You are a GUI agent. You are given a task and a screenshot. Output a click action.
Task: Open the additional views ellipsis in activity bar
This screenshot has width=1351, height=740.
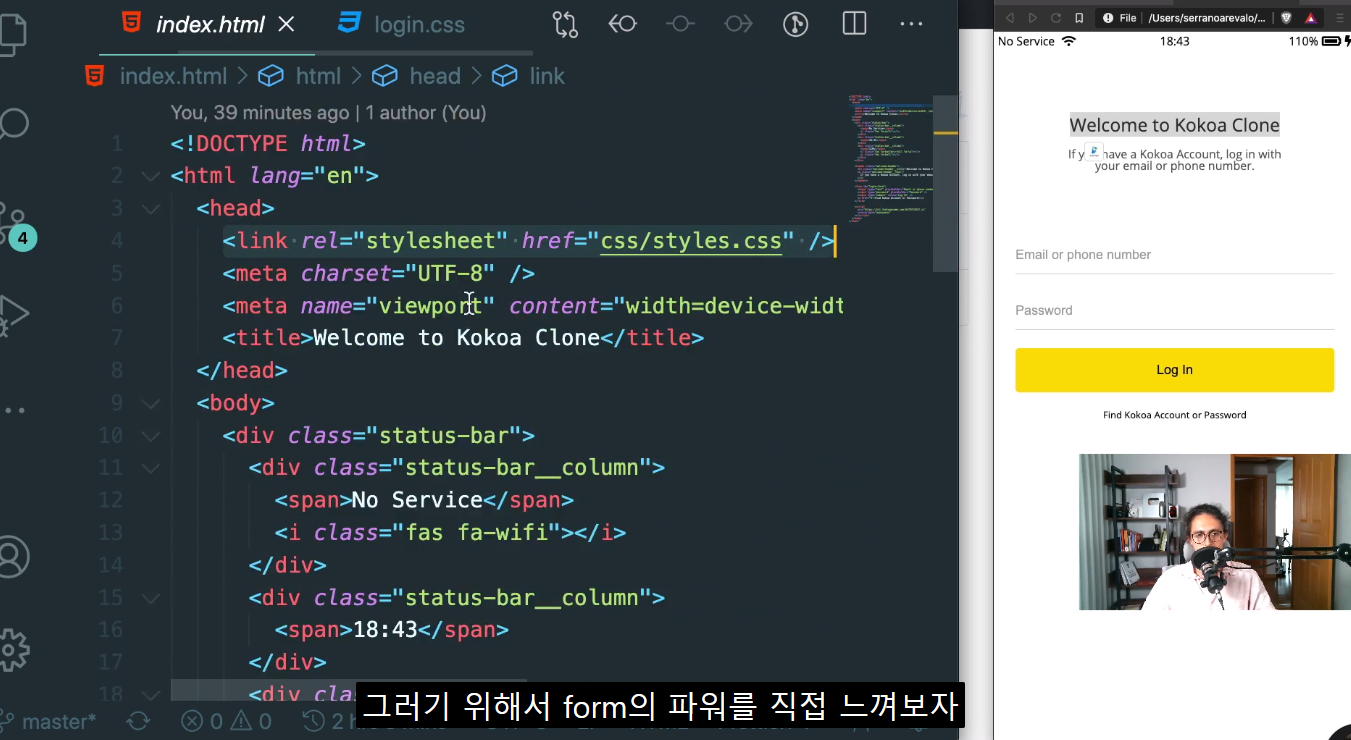coord(14,410)
